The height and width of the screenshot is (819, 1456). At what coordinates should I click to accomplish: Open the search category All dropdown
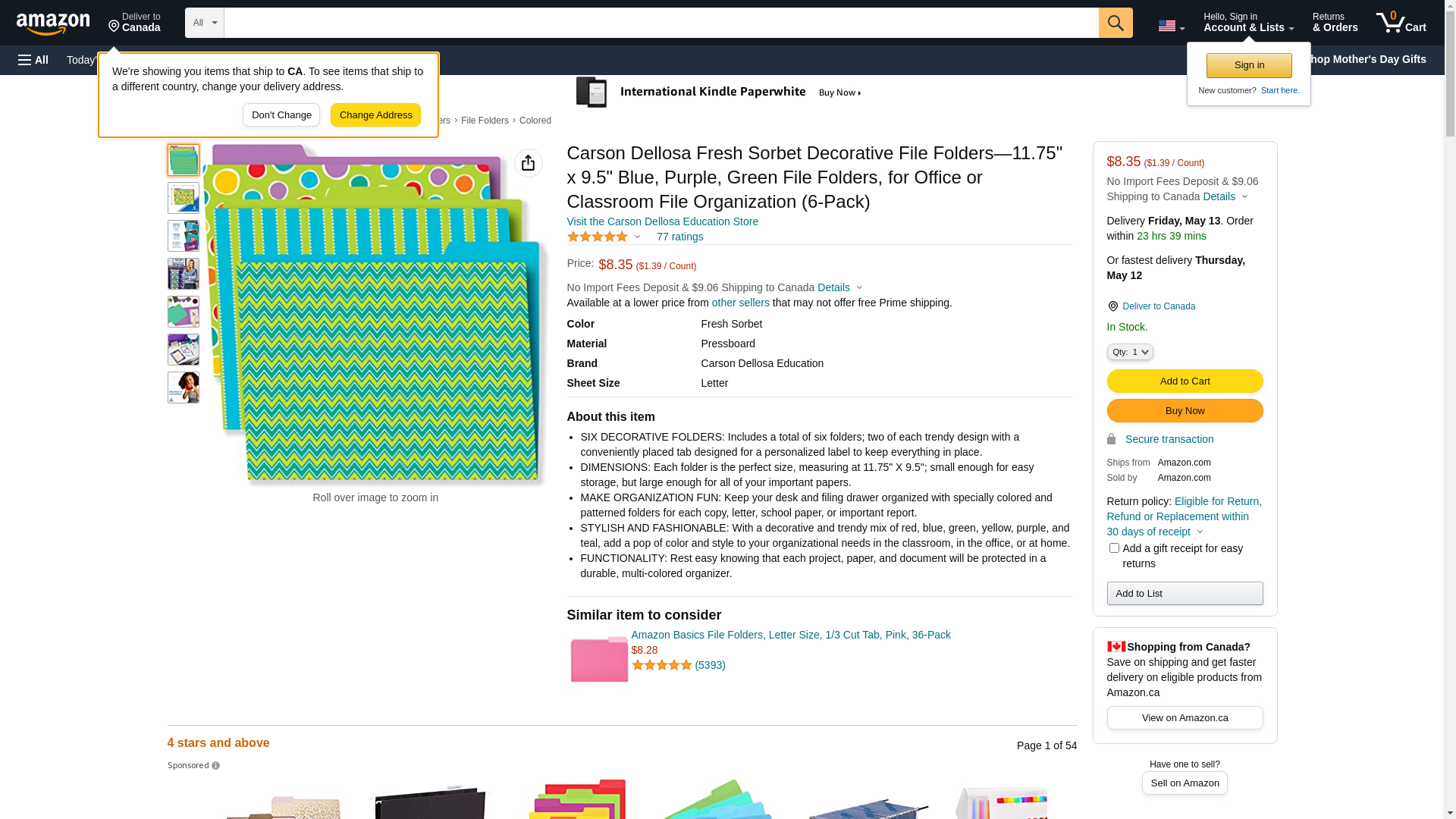[x=204, y=23]
